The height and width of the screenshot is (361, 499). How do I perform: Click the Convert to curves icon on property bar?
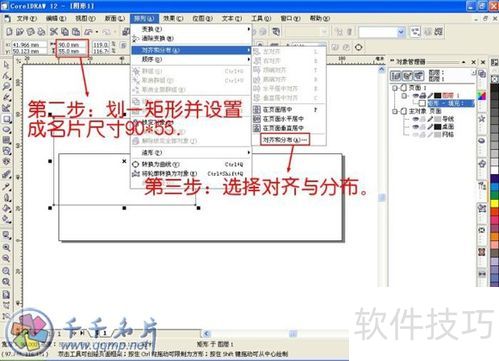pyautogui.click(x=359, y=47)
